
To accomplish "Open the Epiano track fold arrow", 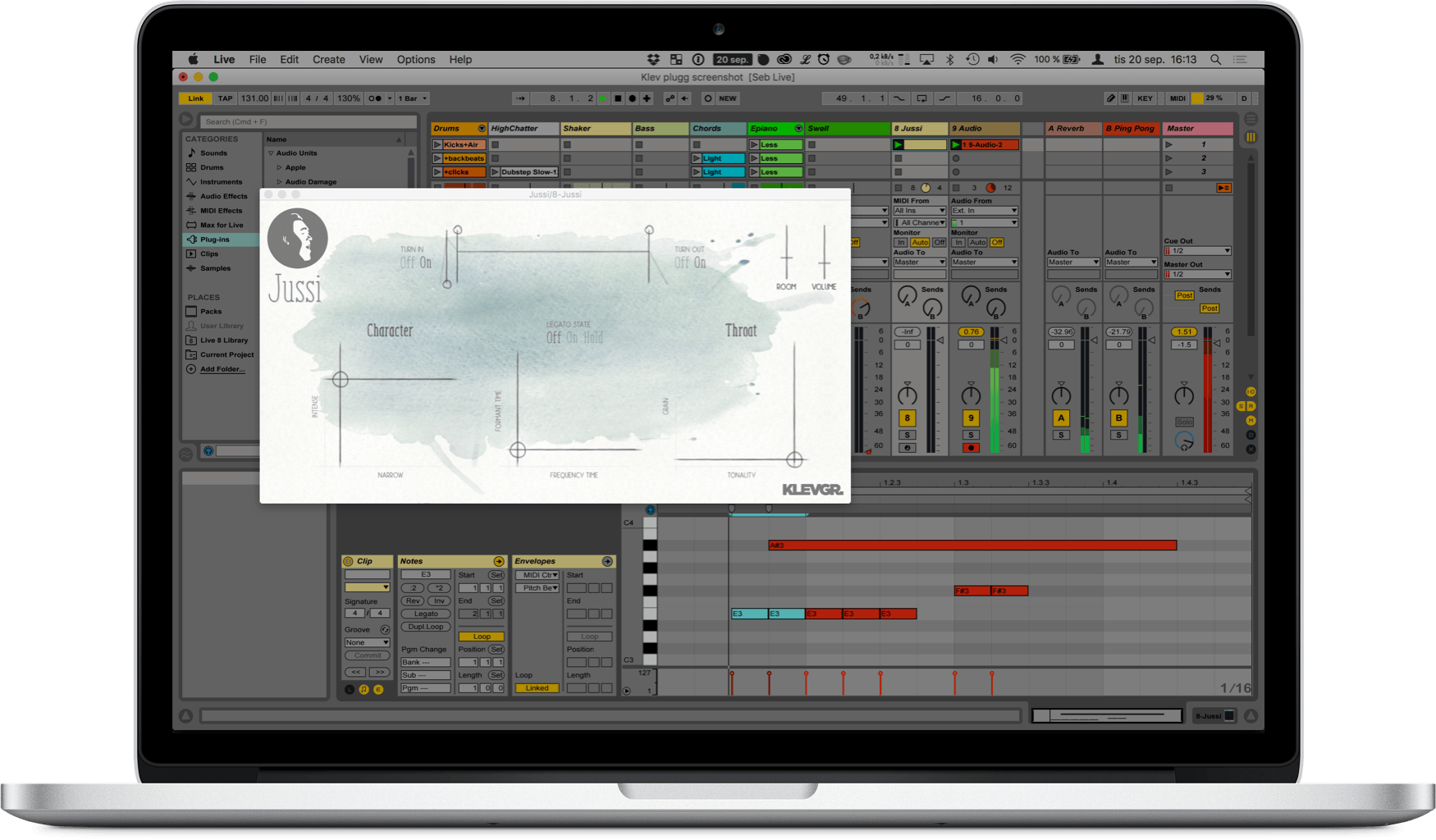I will (x=798, y=129).
